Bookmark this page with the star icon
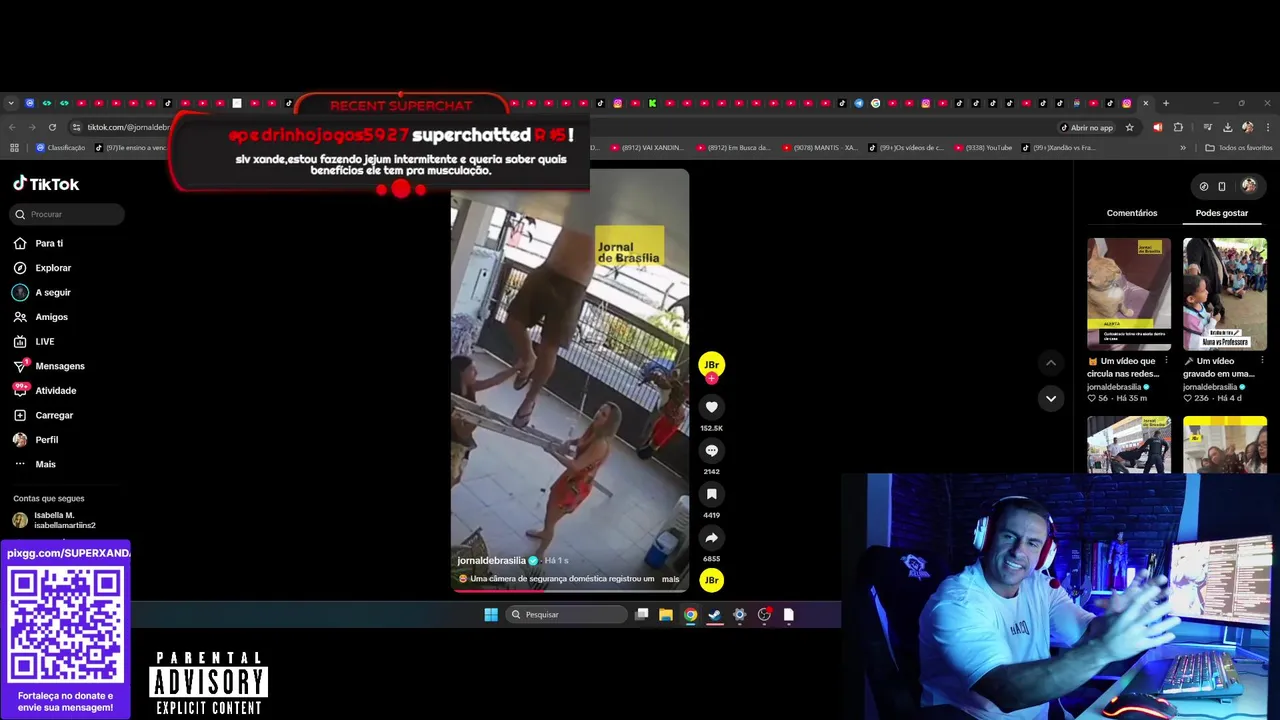Viewport: 1280px width, 720px height. tap(1130, 128)
